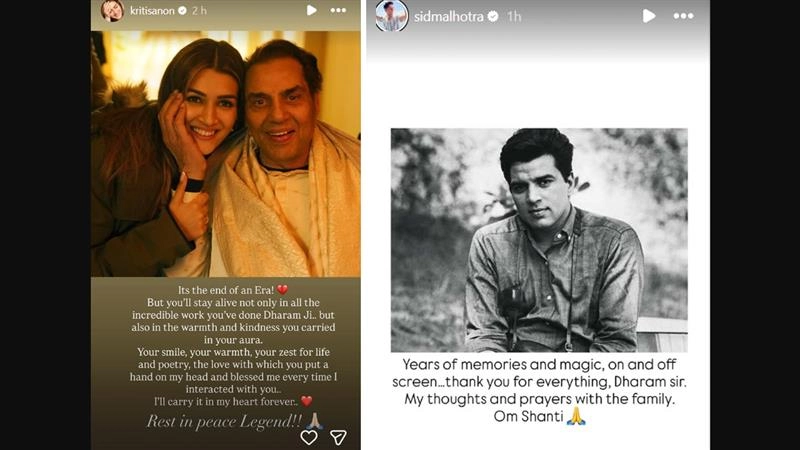This screenshot has height=450, width=800.
Task: Click the "Rest in peace Legend!!" text
Action: tap(224, 421)
